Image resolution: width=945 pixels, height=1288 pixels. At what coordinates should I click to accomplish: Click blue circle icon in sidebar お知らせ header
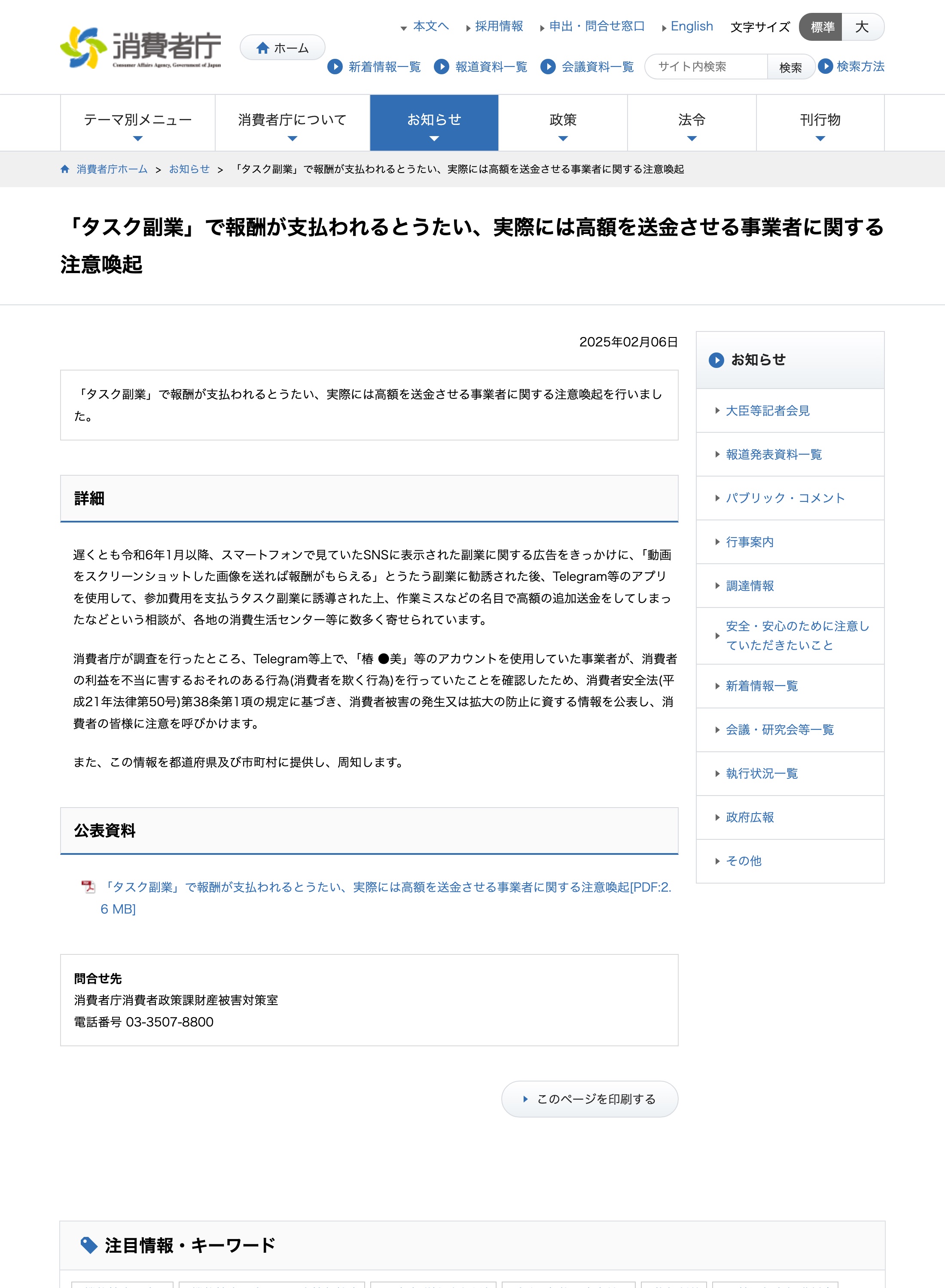pos(716,360)
